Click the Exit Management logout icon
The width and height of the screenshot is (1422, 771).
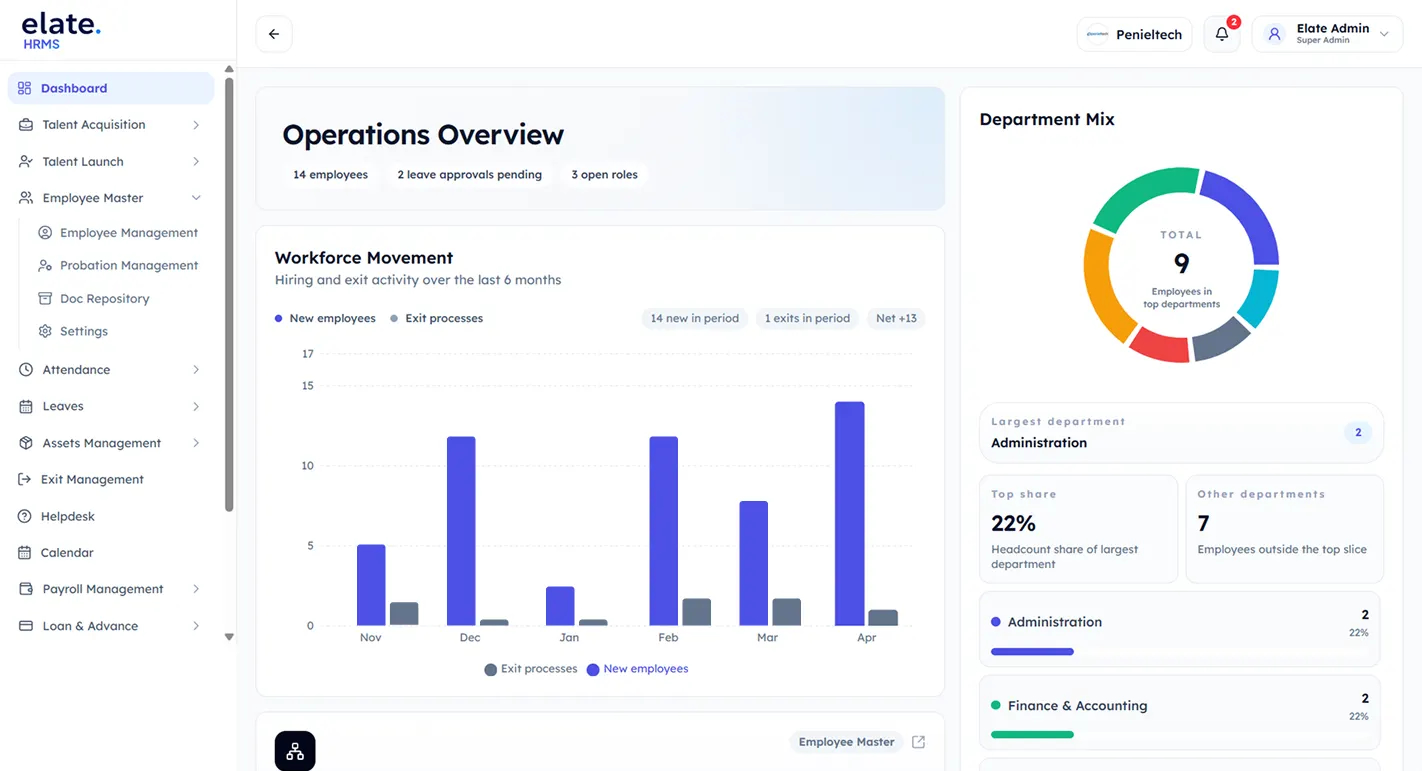pyautogui.click(x=25, y=480)
